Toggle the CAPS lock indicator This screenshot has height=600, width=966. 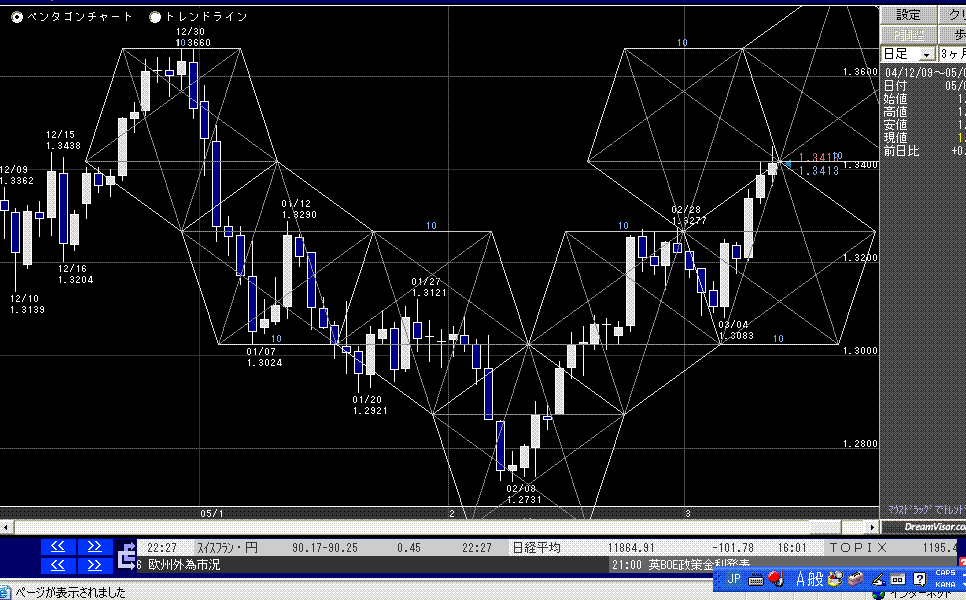pos(945,572)
